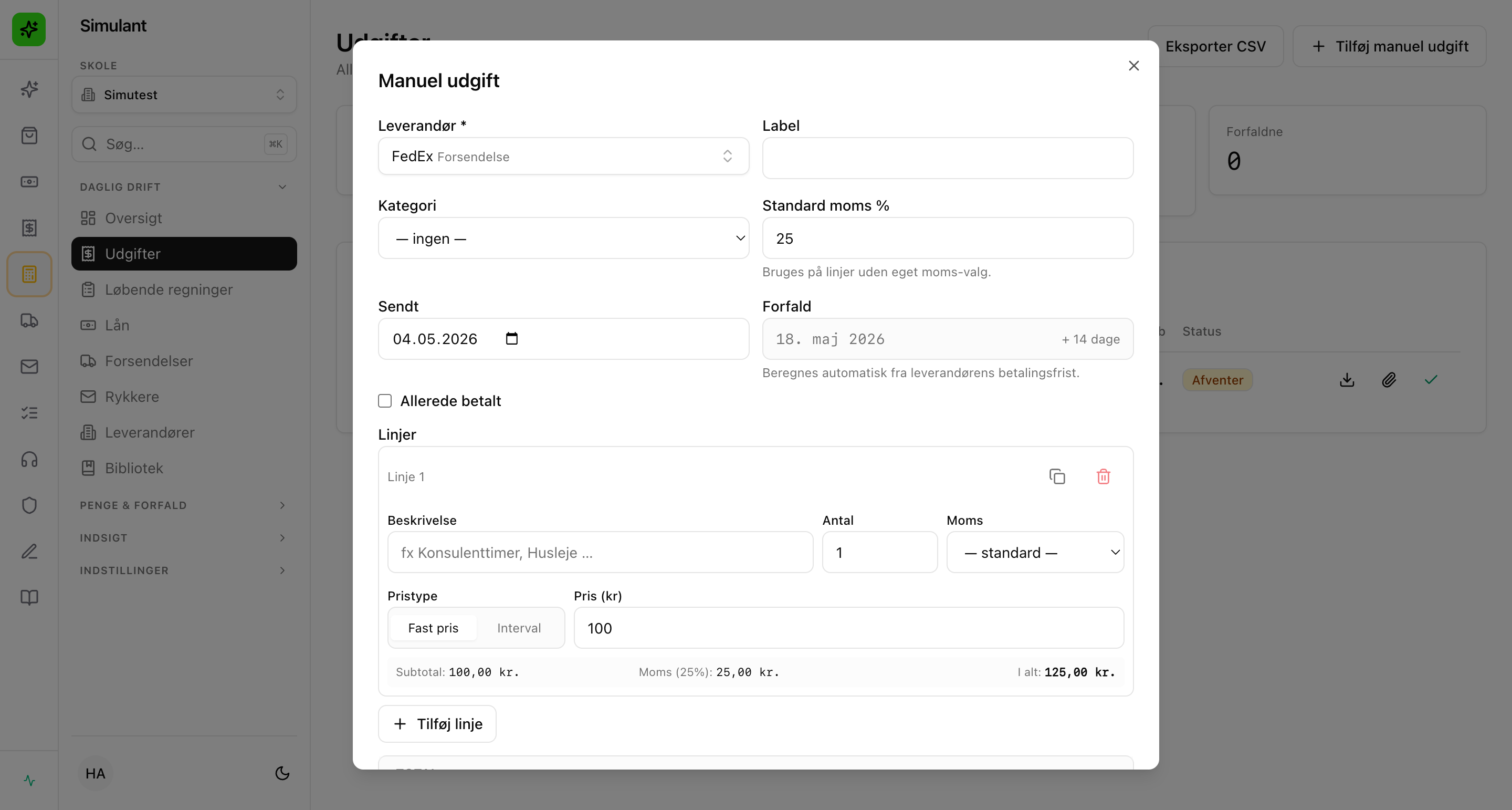Close the Manuel udgift dialog
1512x810 pixels.
tap(1134, 66)
